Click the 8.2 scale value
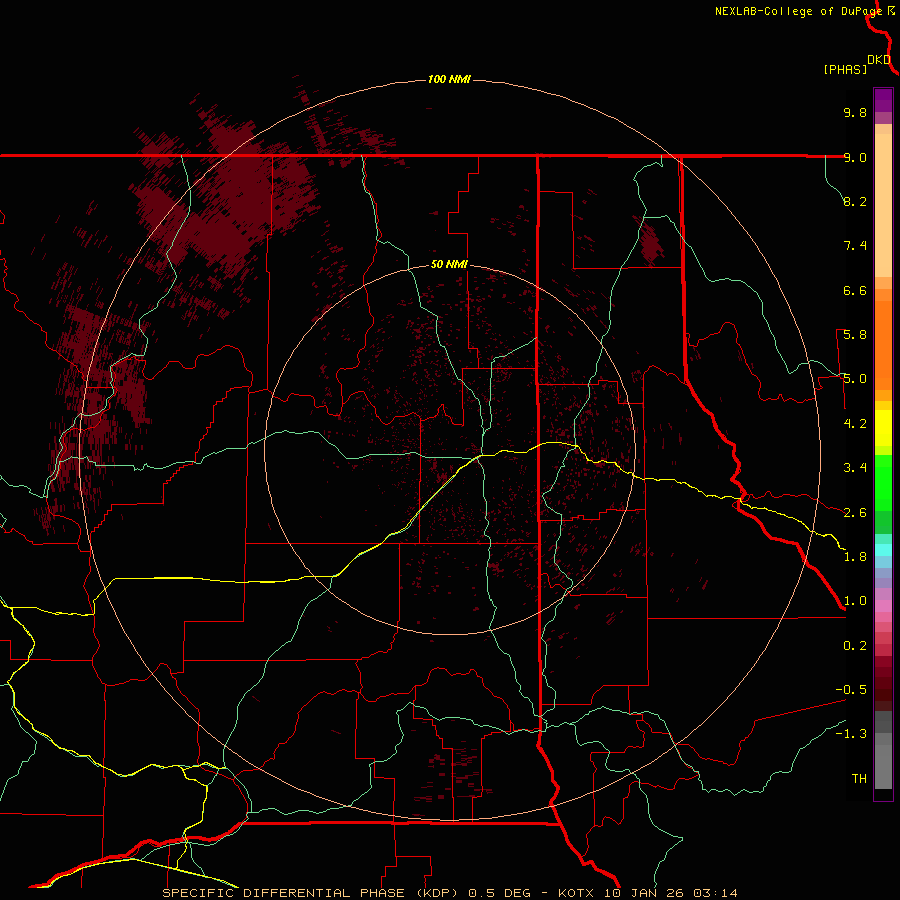The width and height of the screenshot is (900, 900). (855, 201)
